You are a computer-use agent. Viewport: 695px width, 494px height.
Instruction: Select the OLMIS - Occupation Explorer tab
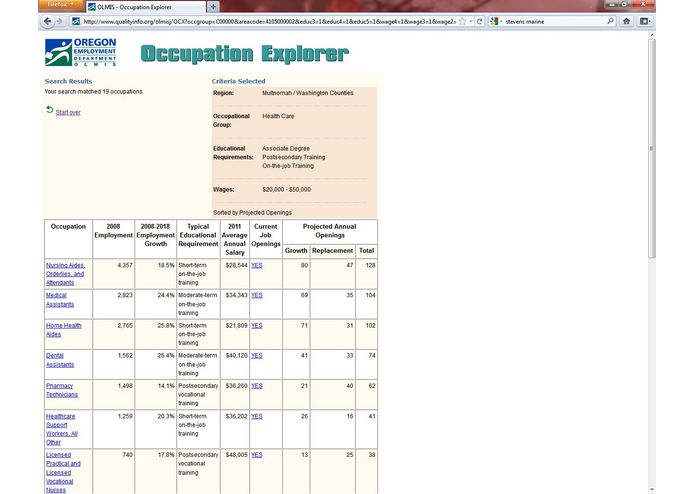146,7
